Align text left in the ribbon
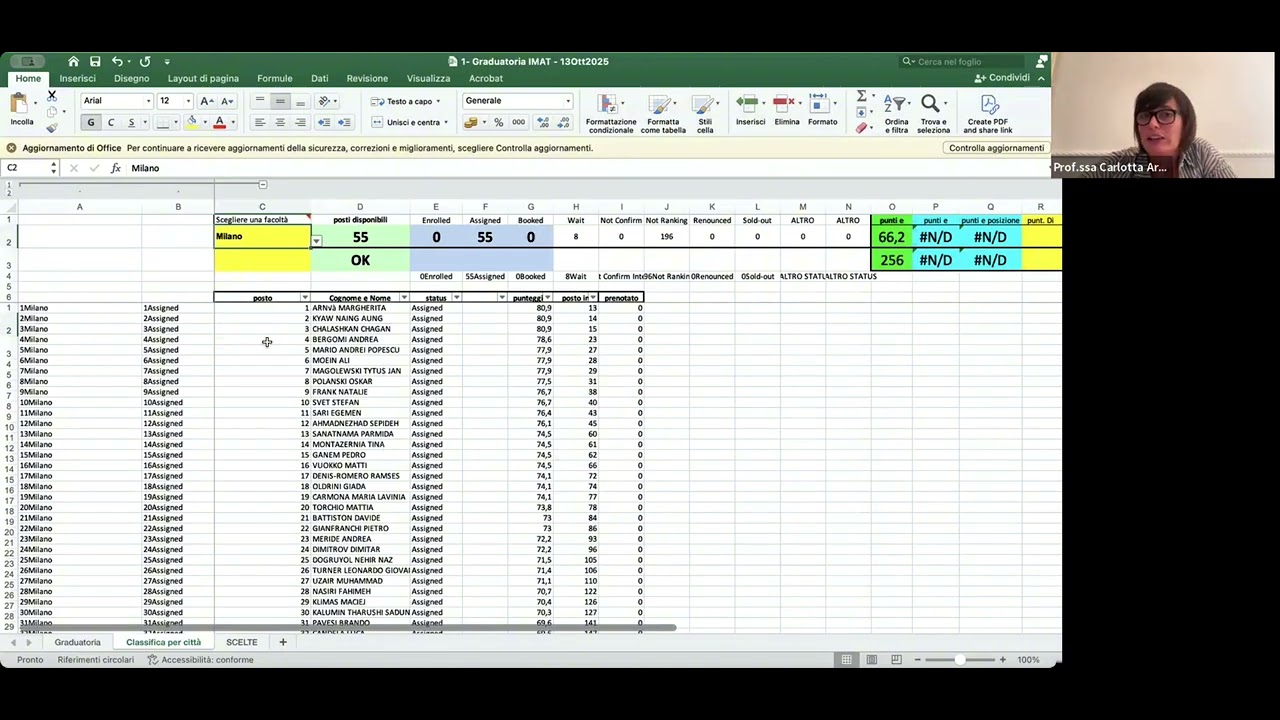Viewport: 1280px width, 720px height. [259, 122]
